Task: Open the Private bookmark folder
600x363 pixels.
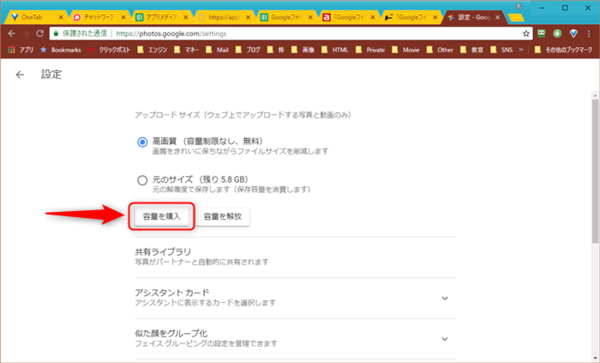Action: point(370,50)
